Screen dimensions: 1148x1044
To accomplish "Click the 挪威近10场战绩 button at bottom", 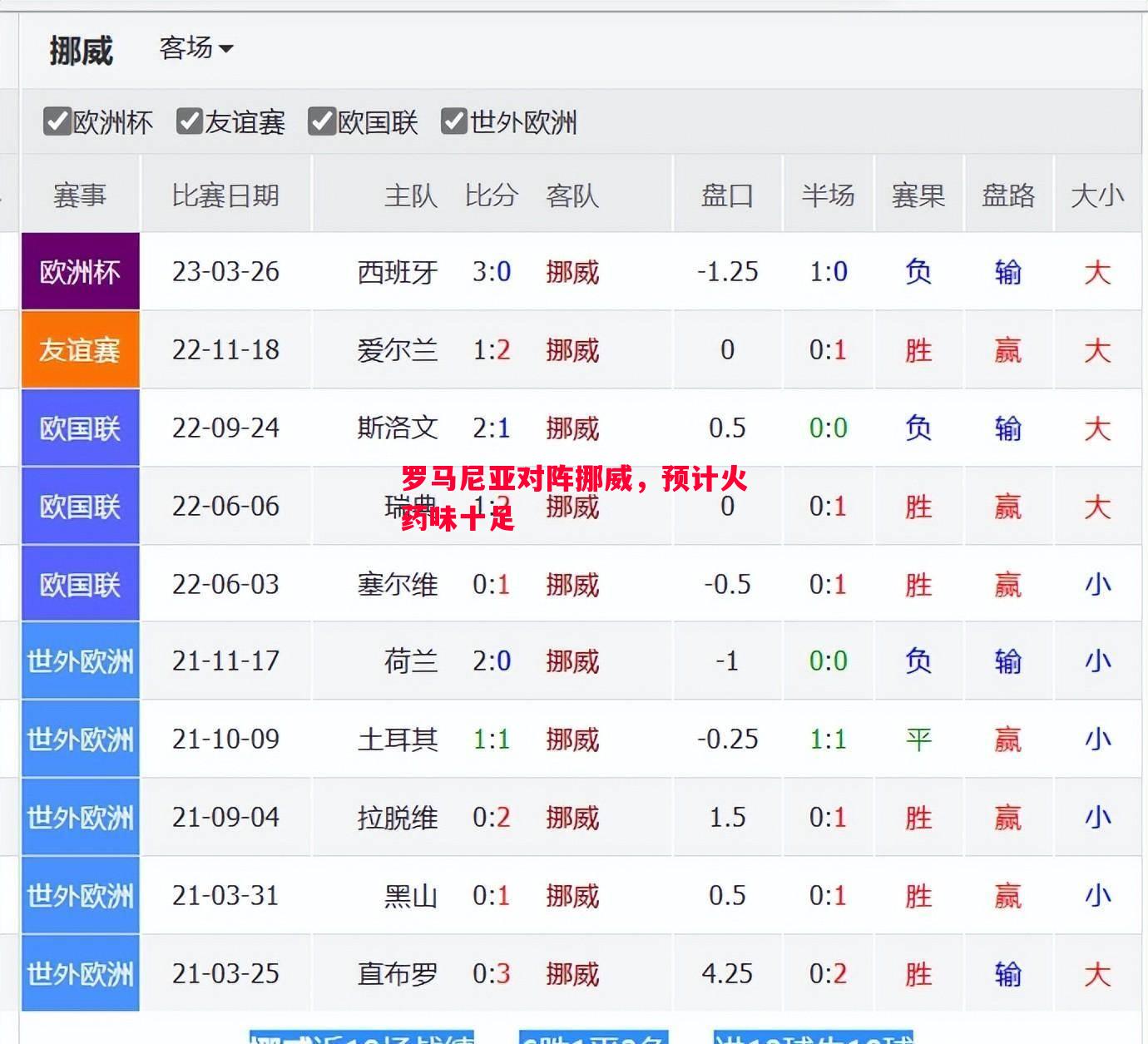I will (362, 1037).
